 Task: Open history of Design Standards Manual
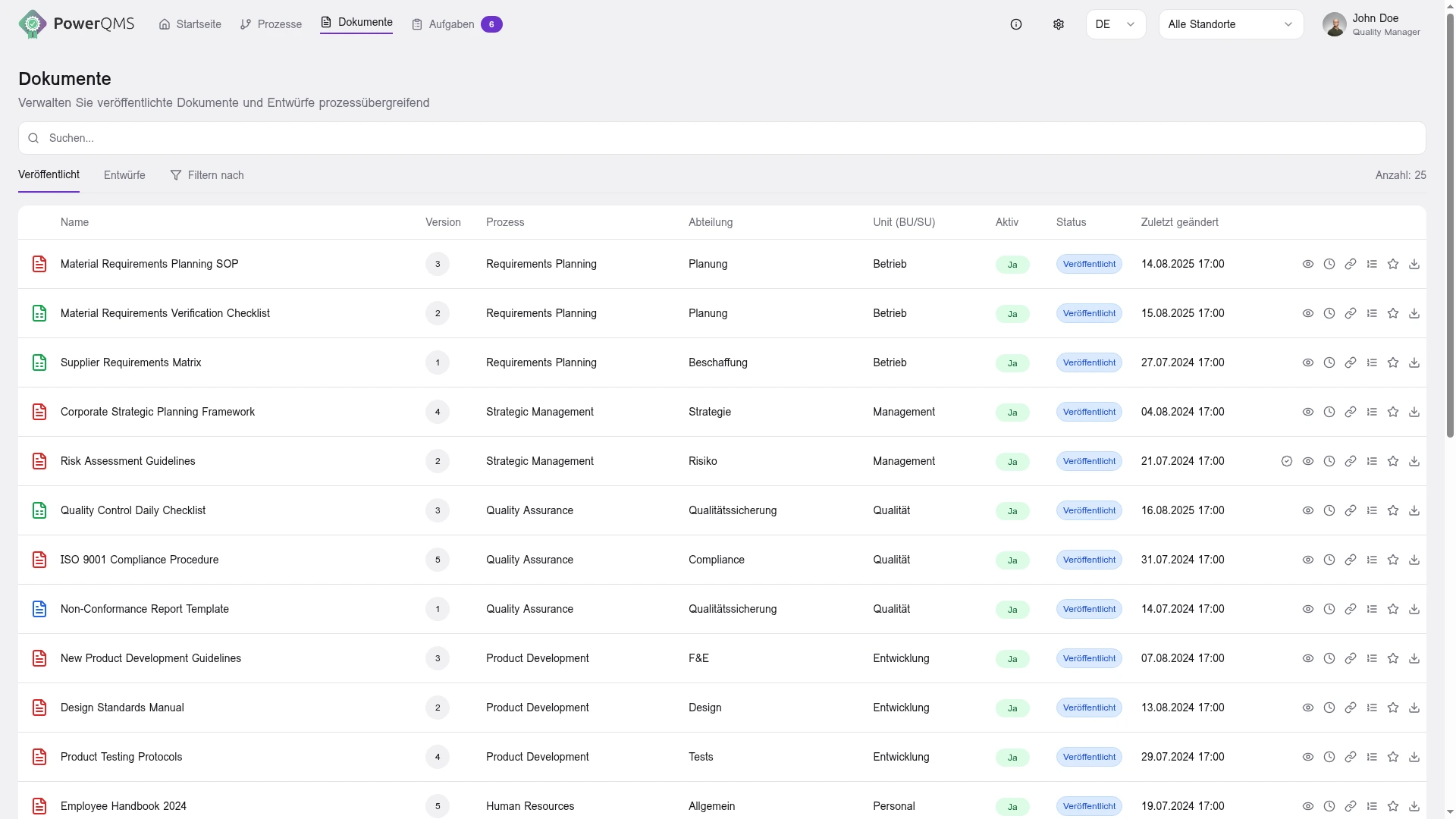pos(1329,708)
